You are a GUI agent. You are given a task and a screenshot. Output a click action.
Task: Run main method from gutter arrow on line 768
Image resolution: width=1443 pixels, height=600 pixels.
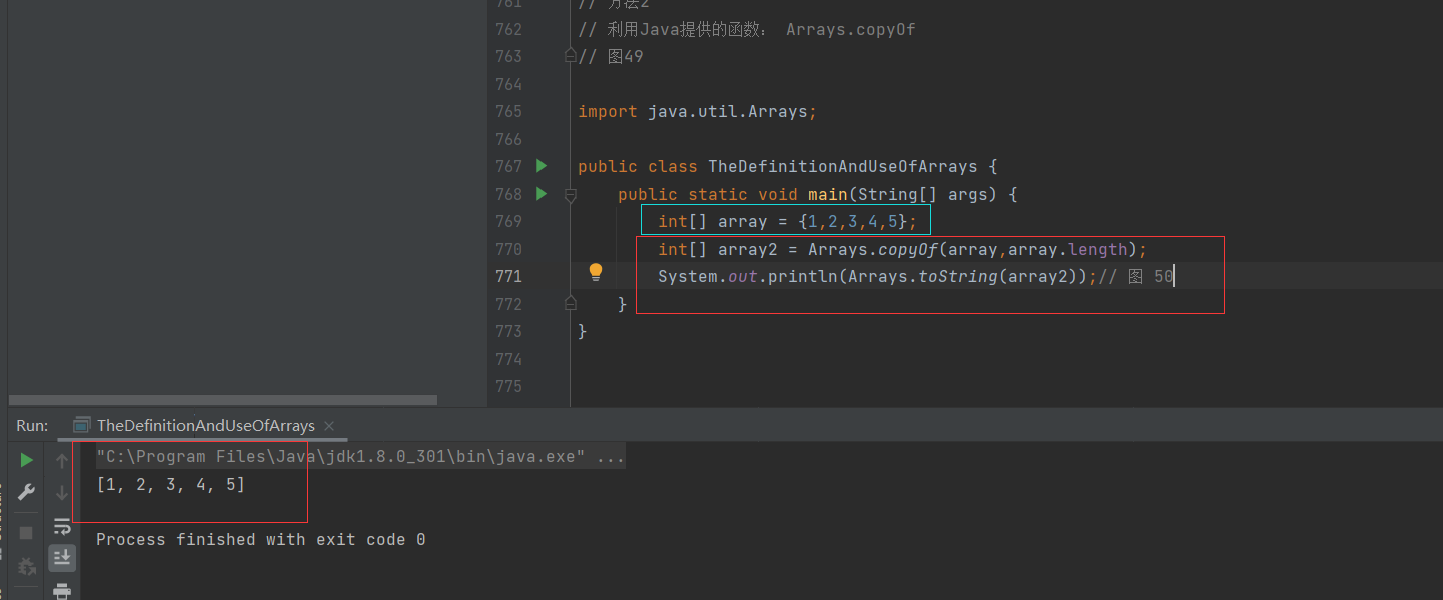tap(542, 194)
